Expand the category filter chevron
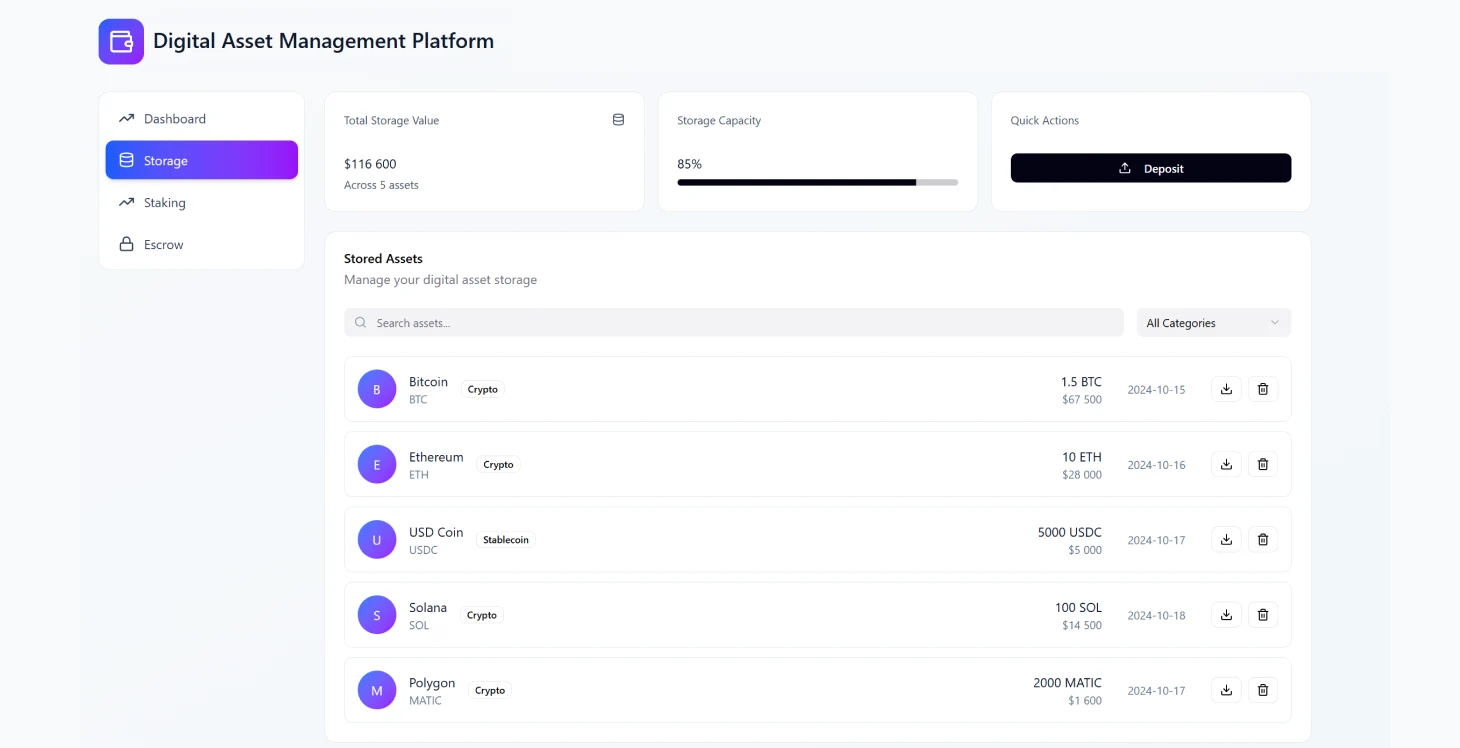The width and height of the screenshot is (1460, 748). pos(1274,322)
